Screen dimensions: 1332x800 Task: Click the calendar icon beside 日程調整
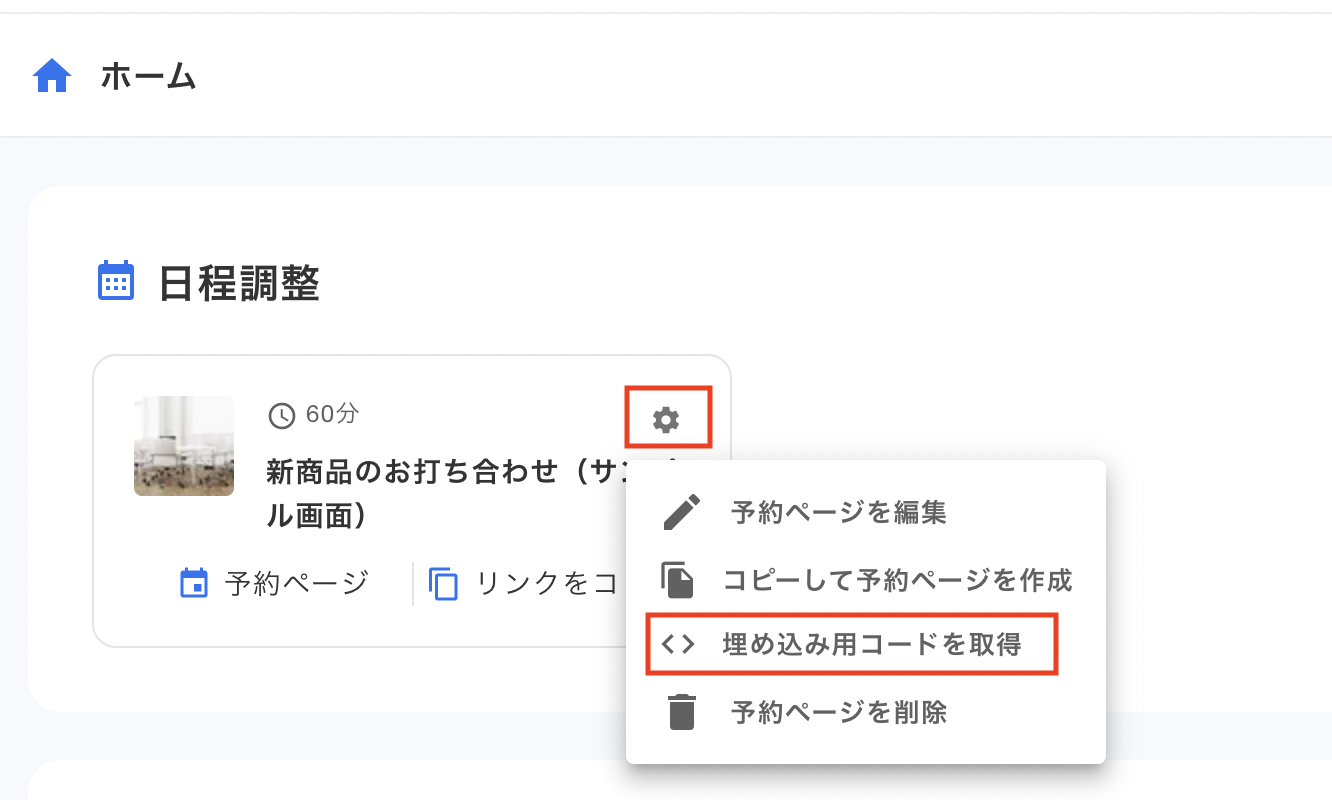116,281
